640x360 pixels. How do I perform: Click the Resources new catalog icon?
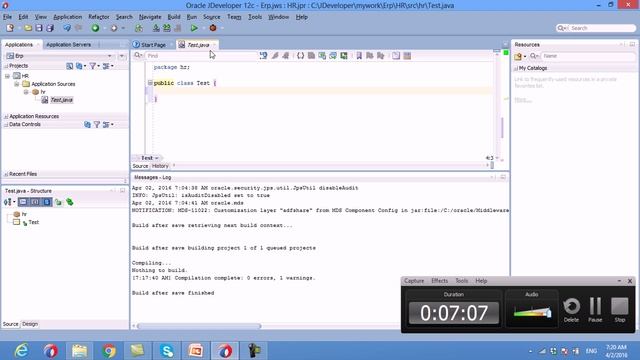(518, 56)
